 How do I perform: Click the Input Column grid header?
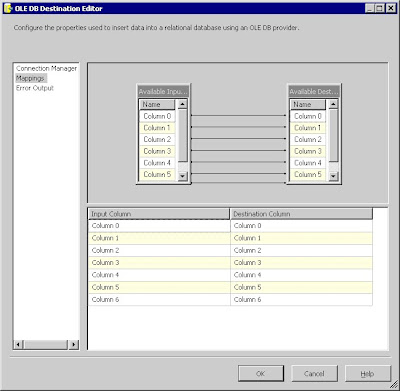pos(159,214)
